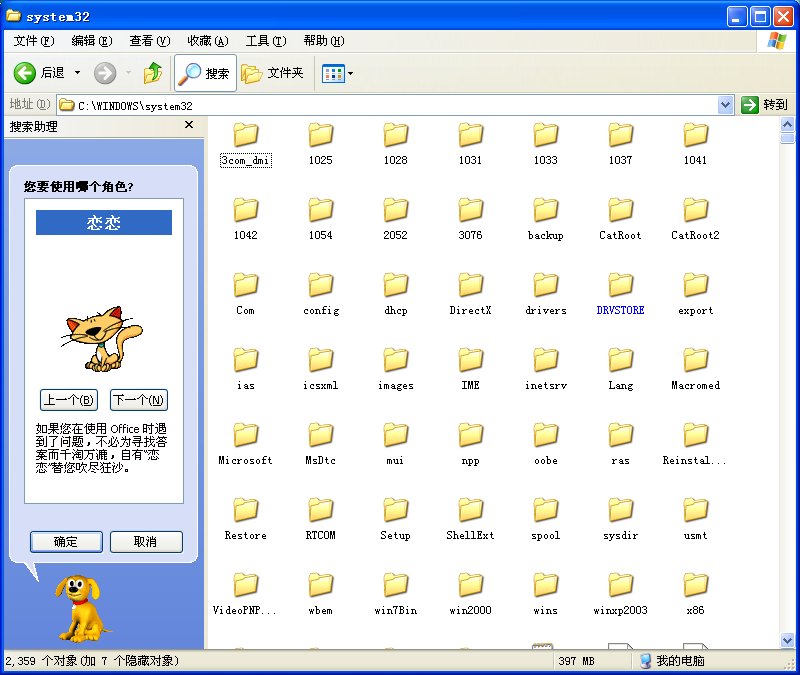Select the 3com_dmi folder
The image size is (800, 675).
point(245,145)
